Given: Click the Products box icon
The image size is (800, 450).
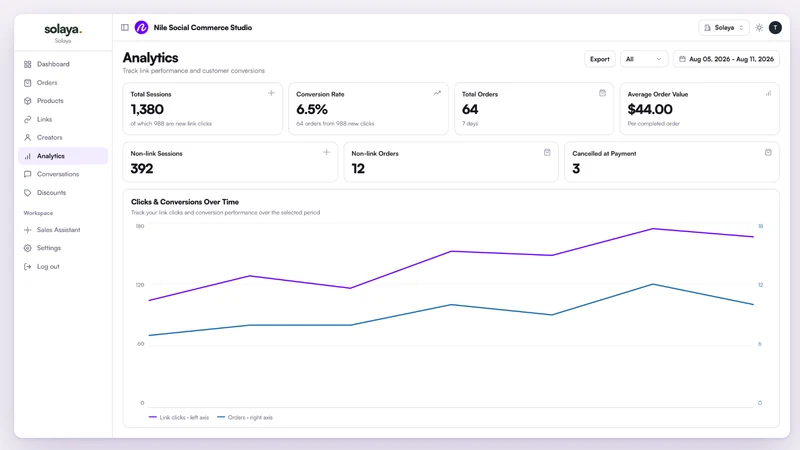Looking at the screenshot, I should 28,101.
